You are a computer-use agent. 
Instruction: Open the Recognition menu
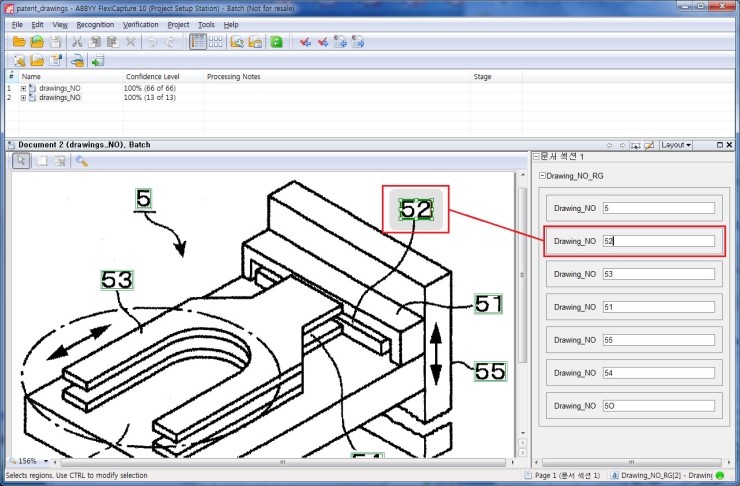(95, 25)
